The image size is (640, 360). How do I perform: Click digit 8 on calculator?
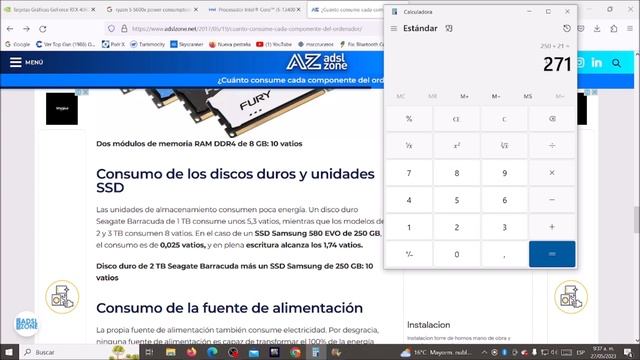click(x=457, y=173)
